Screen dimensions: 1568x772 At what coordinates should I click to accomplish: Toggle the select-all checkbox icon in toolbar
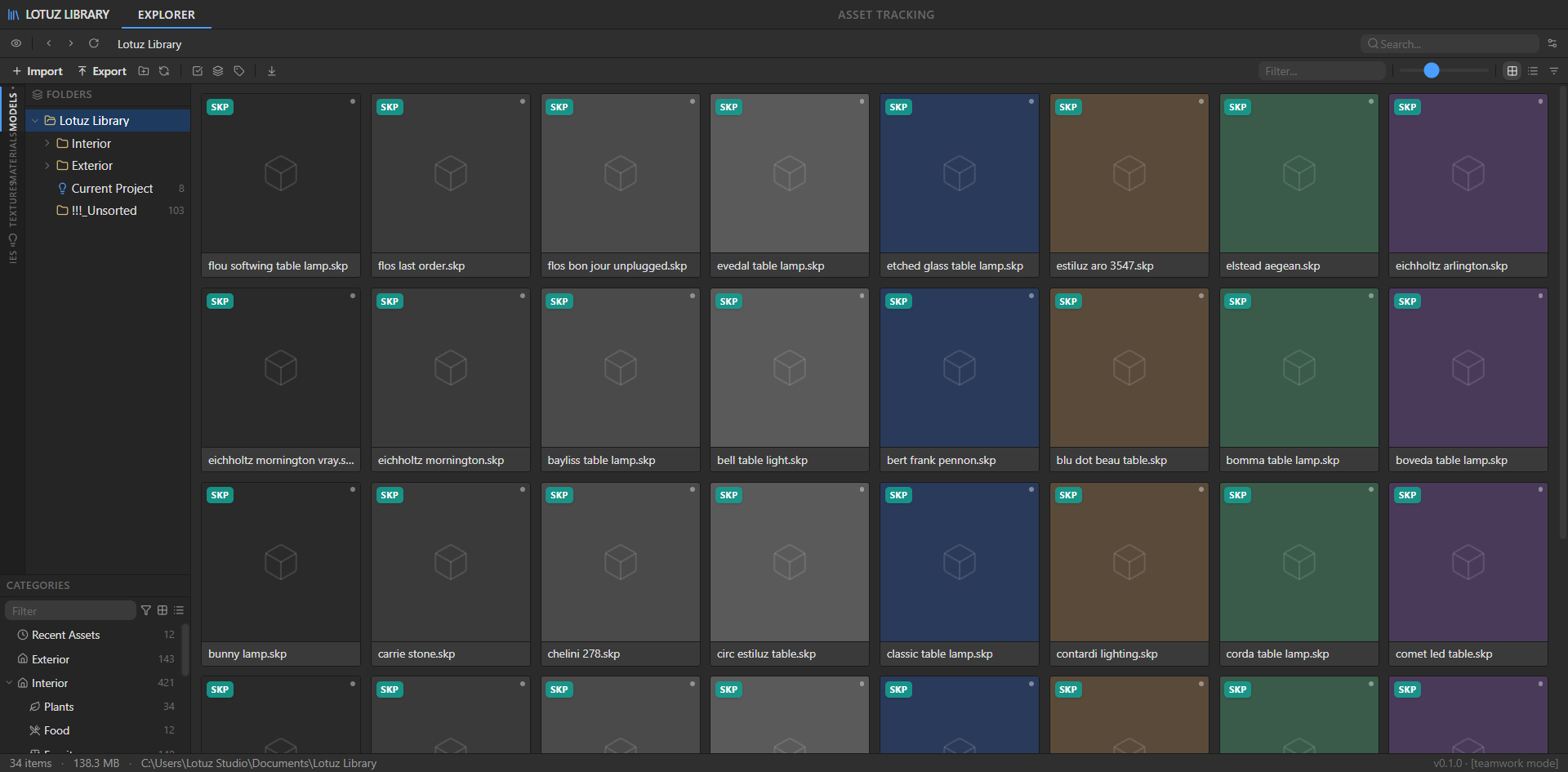198,71
